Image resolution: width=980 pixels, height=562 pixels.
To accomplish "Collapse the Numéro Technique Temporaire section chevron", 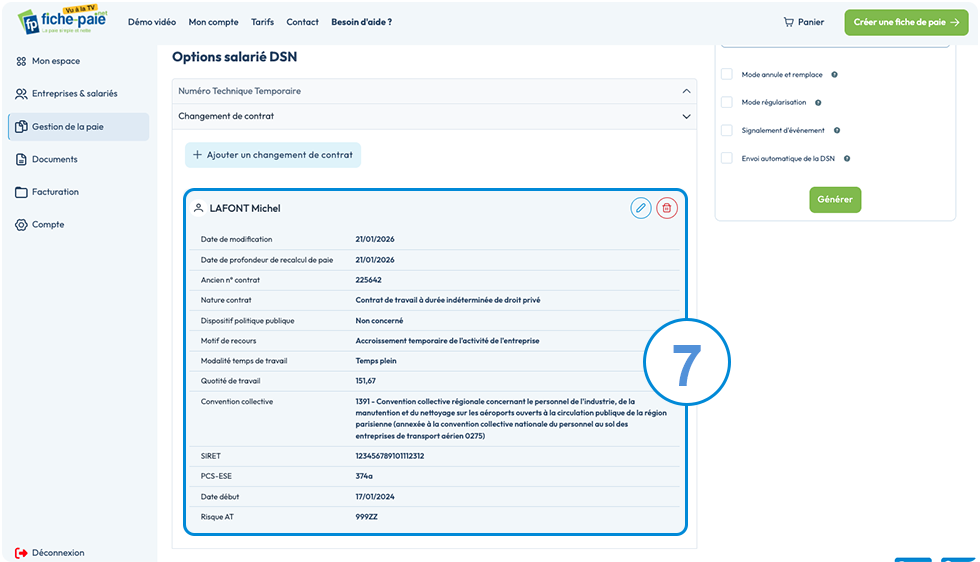I will pyautogui.click(x=686, y=91).
